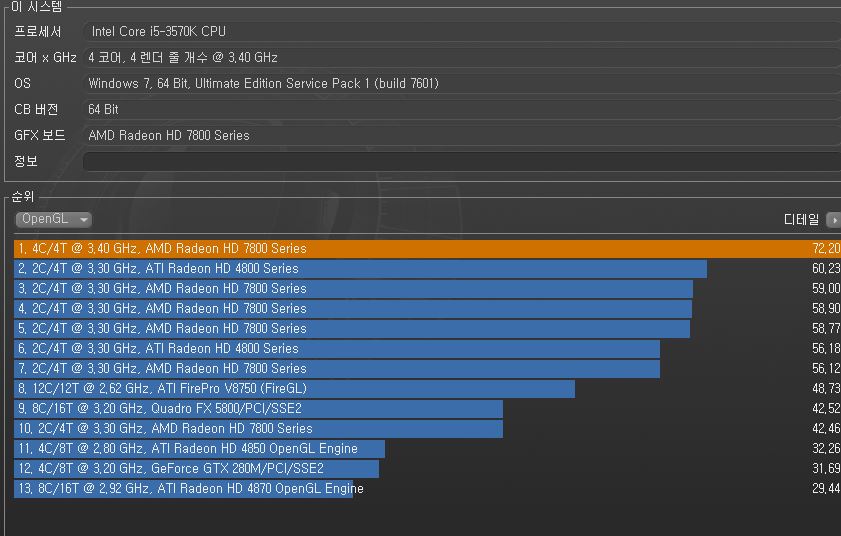Click the score 42.52 value

point(827,408)
